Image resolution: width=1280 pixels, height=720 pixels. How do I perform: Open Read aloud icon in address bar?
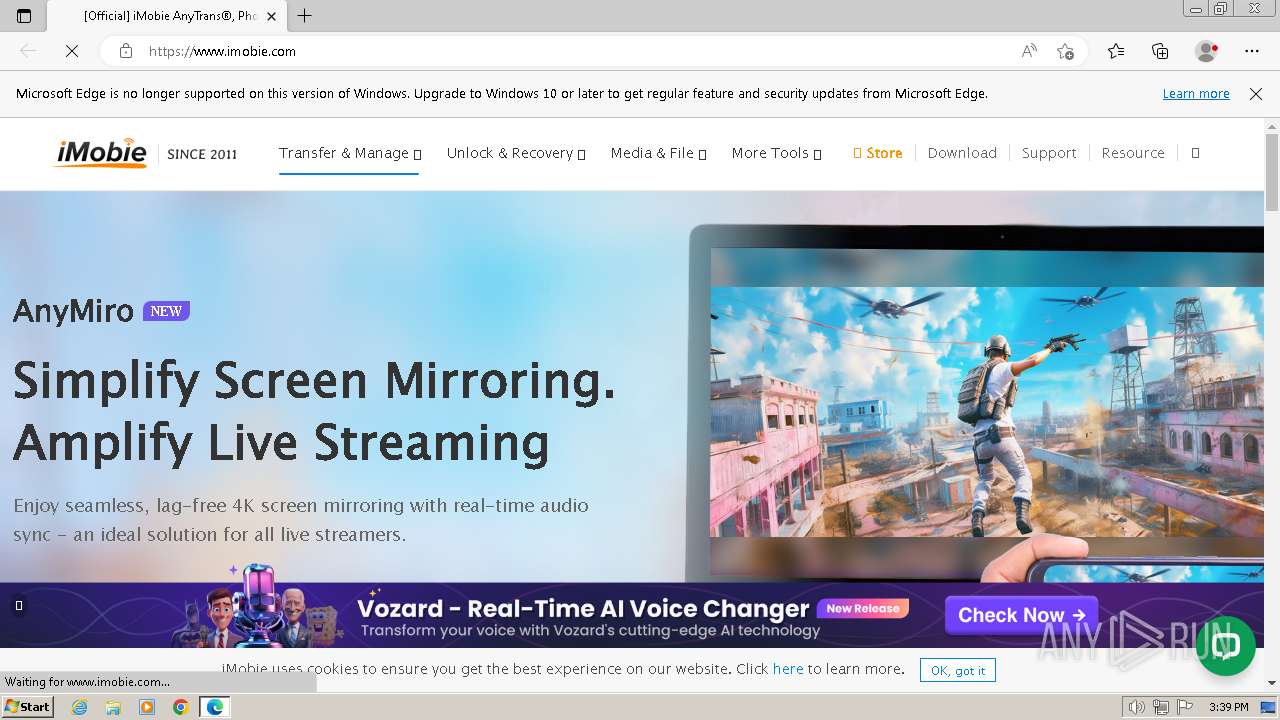click(x=1029, y=51)
